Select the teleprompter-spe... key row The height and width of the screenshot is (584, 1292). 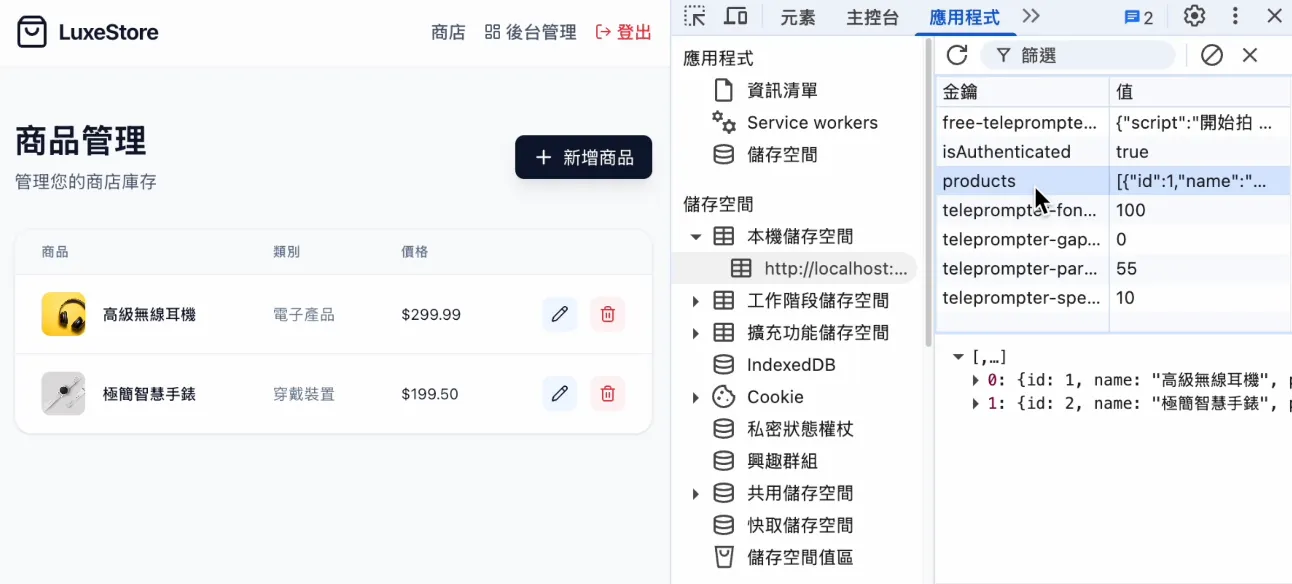1113,297
